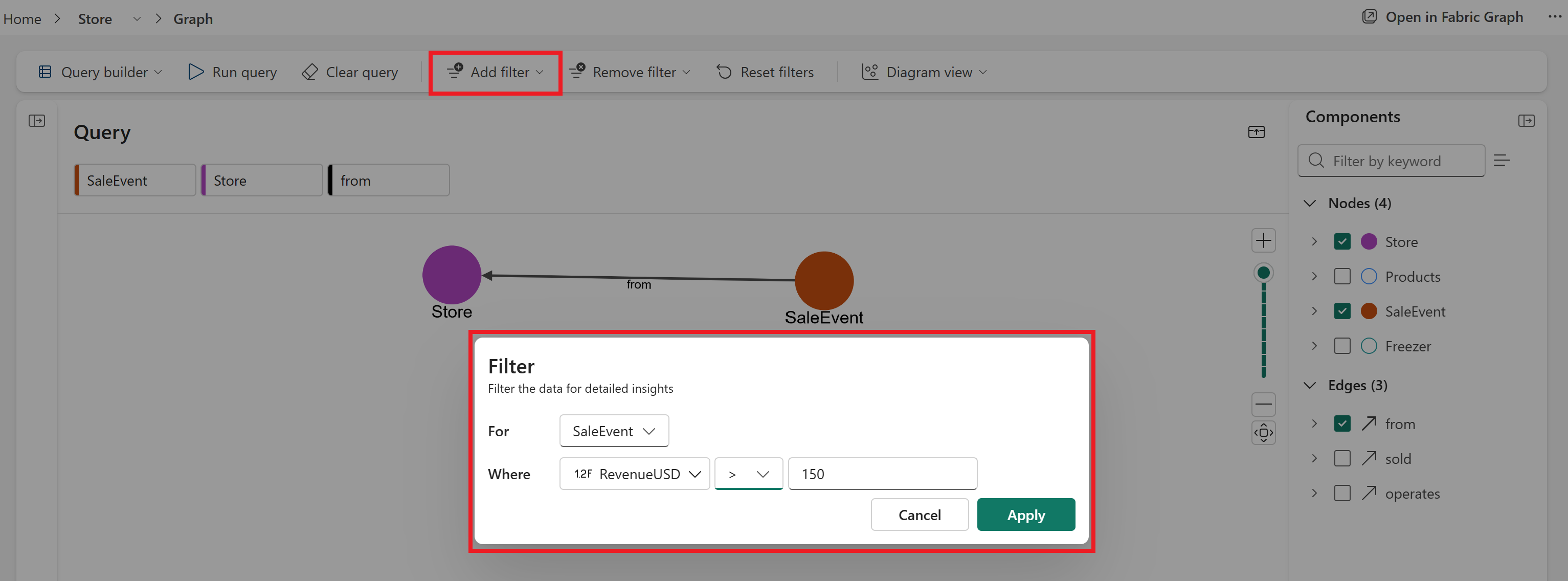
Task: Click the filter value field 150
Action: coord(882,474)
